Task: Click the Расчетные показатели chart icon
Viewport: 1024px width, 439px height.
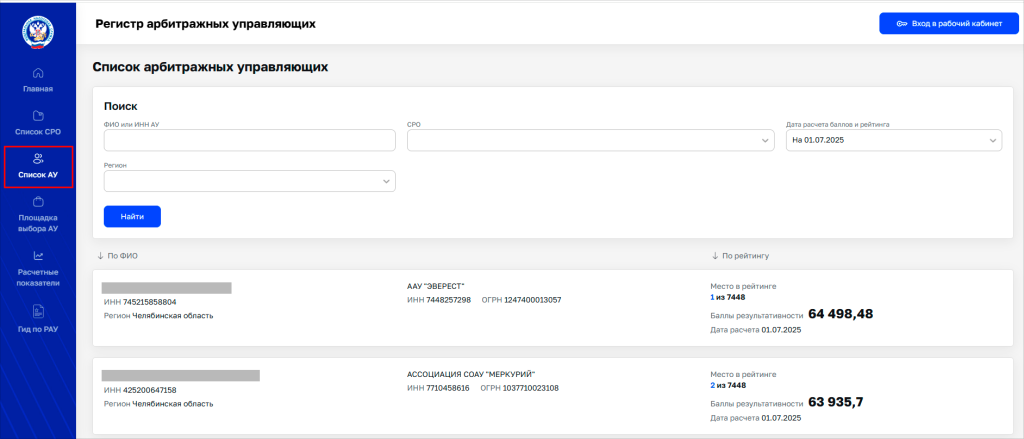Action: pos(38,256)
